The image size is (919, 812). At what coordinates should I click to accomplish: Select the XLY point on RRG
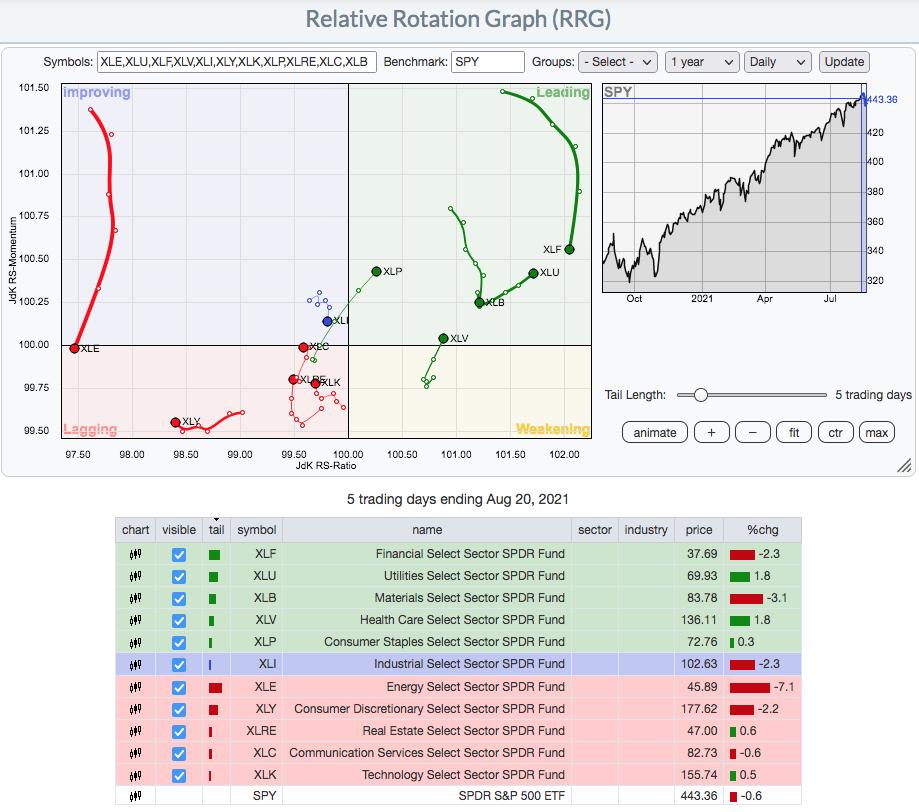pyautogui.click(x=175, y=422)
